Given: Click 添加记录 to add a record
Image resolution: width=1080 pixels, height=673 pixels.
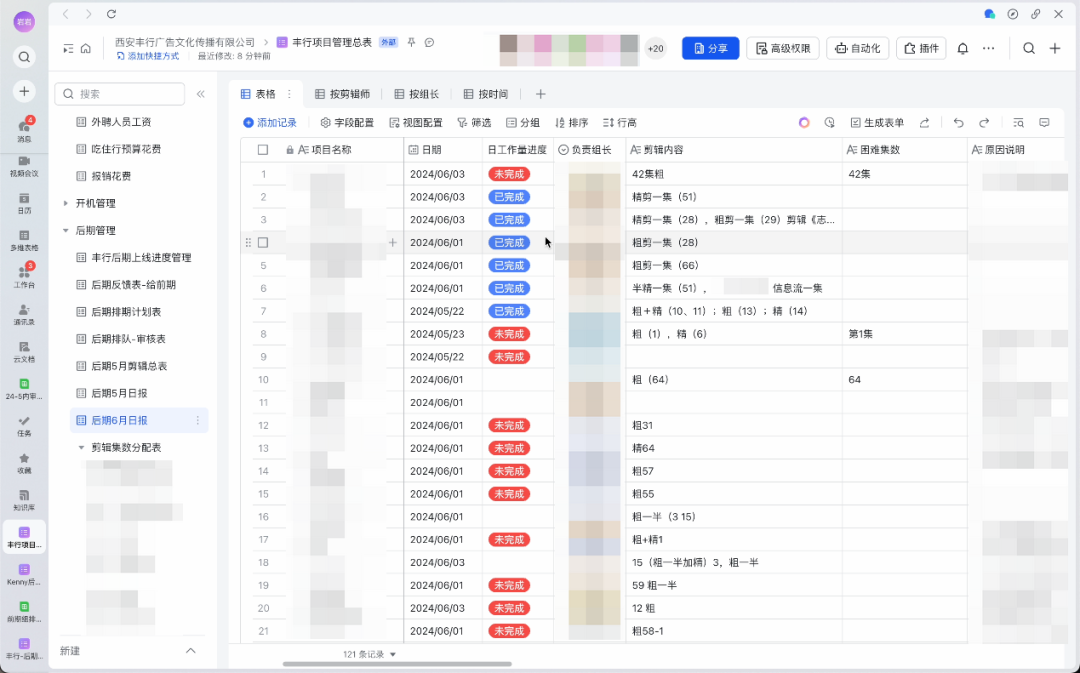Looking at the screenshot, I should coord(270,123).
